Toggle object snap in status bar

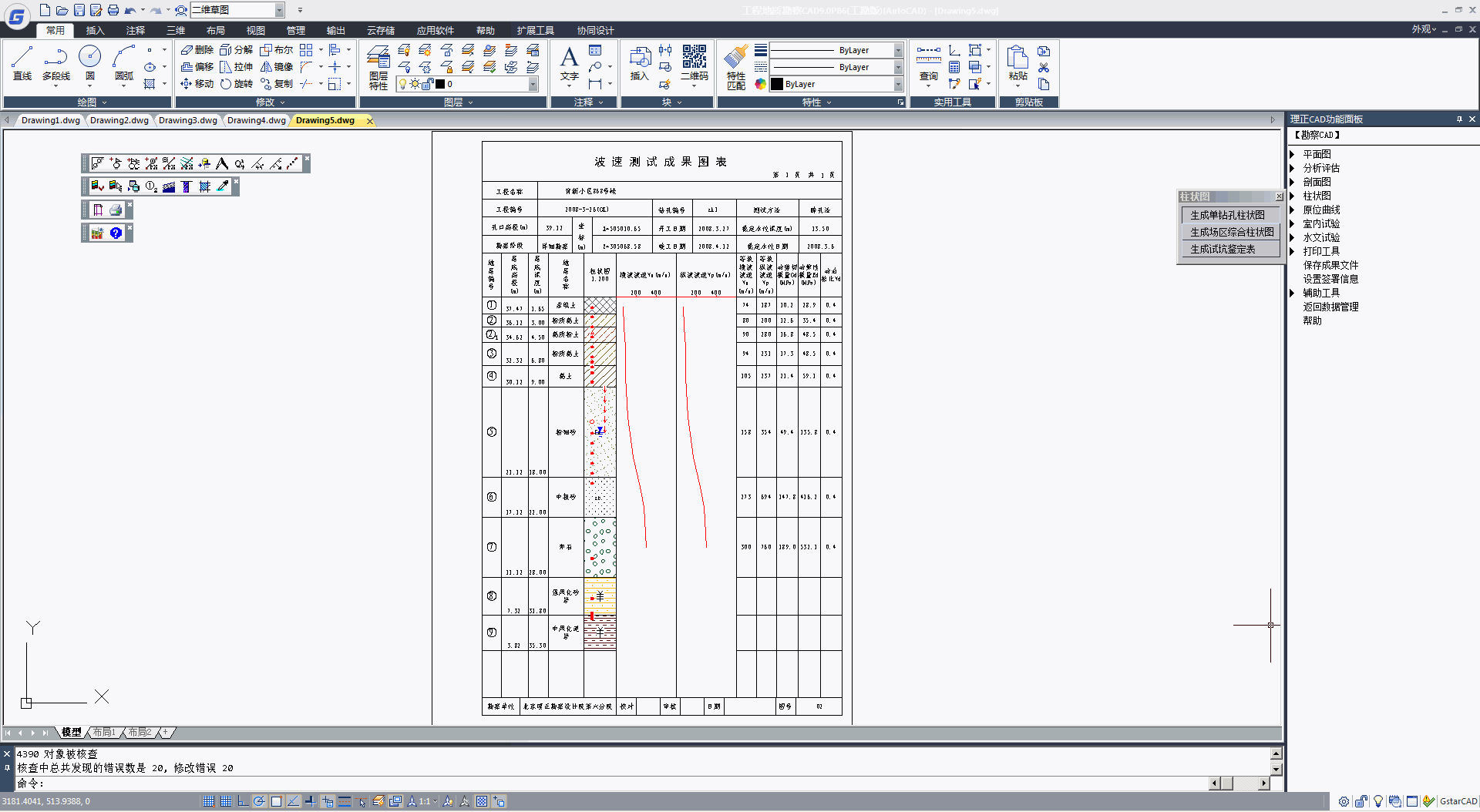pyautogui.click(x=276, y=801)
